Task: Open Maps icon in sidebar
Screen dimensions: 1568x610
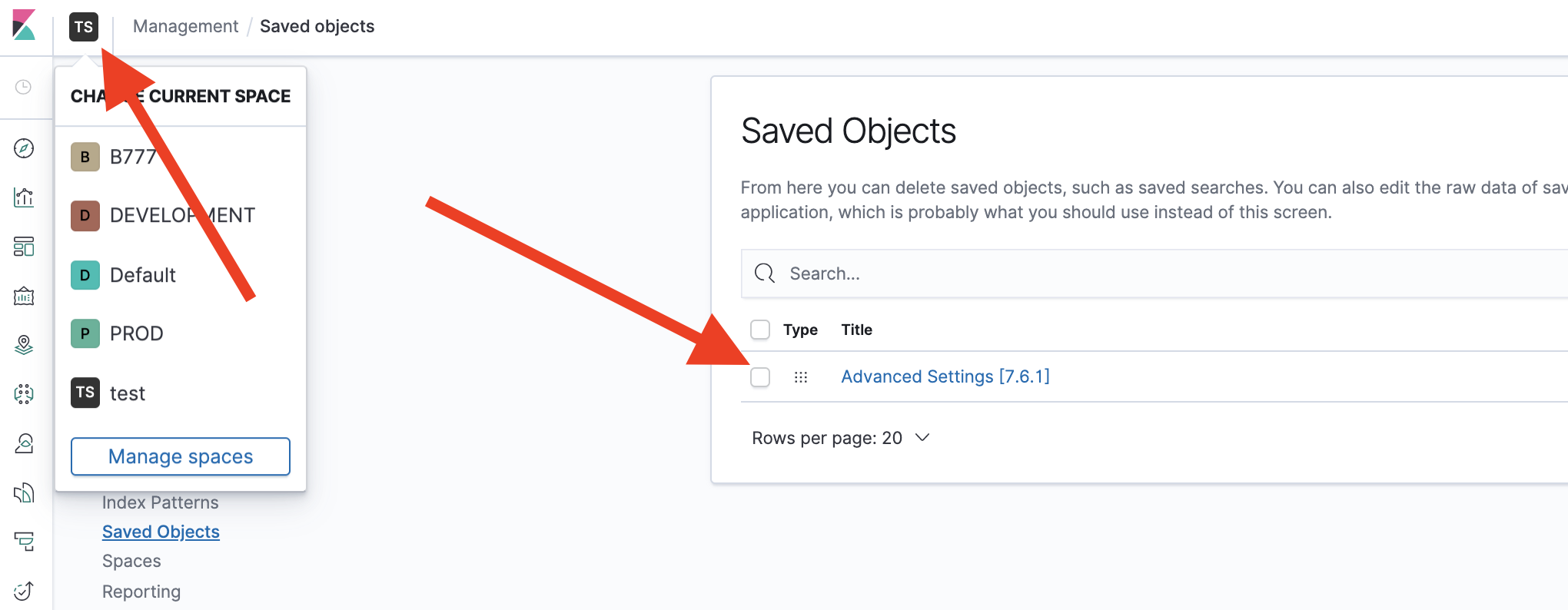Action: [24, 345]
